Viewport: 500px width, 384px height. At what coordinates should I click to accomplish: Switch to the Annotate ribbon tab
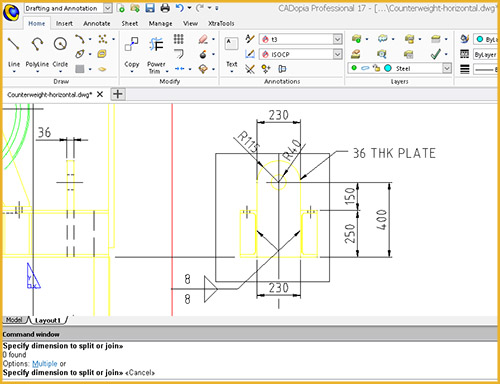97,23
